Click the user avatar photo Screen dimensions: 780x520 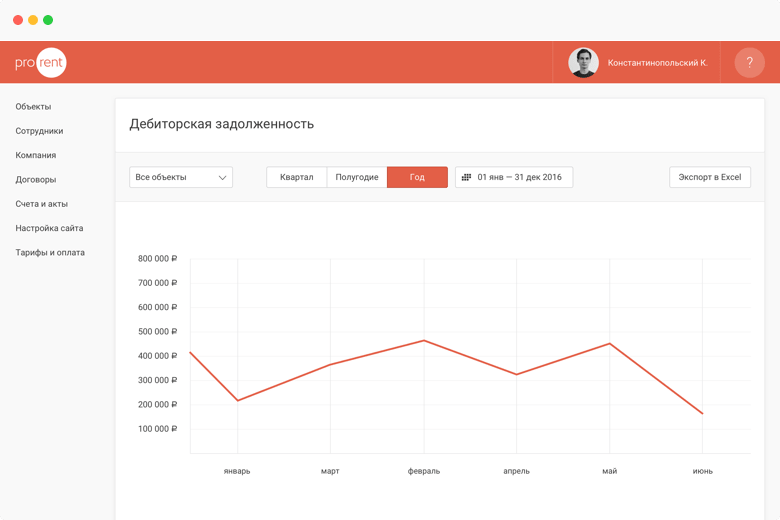584,63
